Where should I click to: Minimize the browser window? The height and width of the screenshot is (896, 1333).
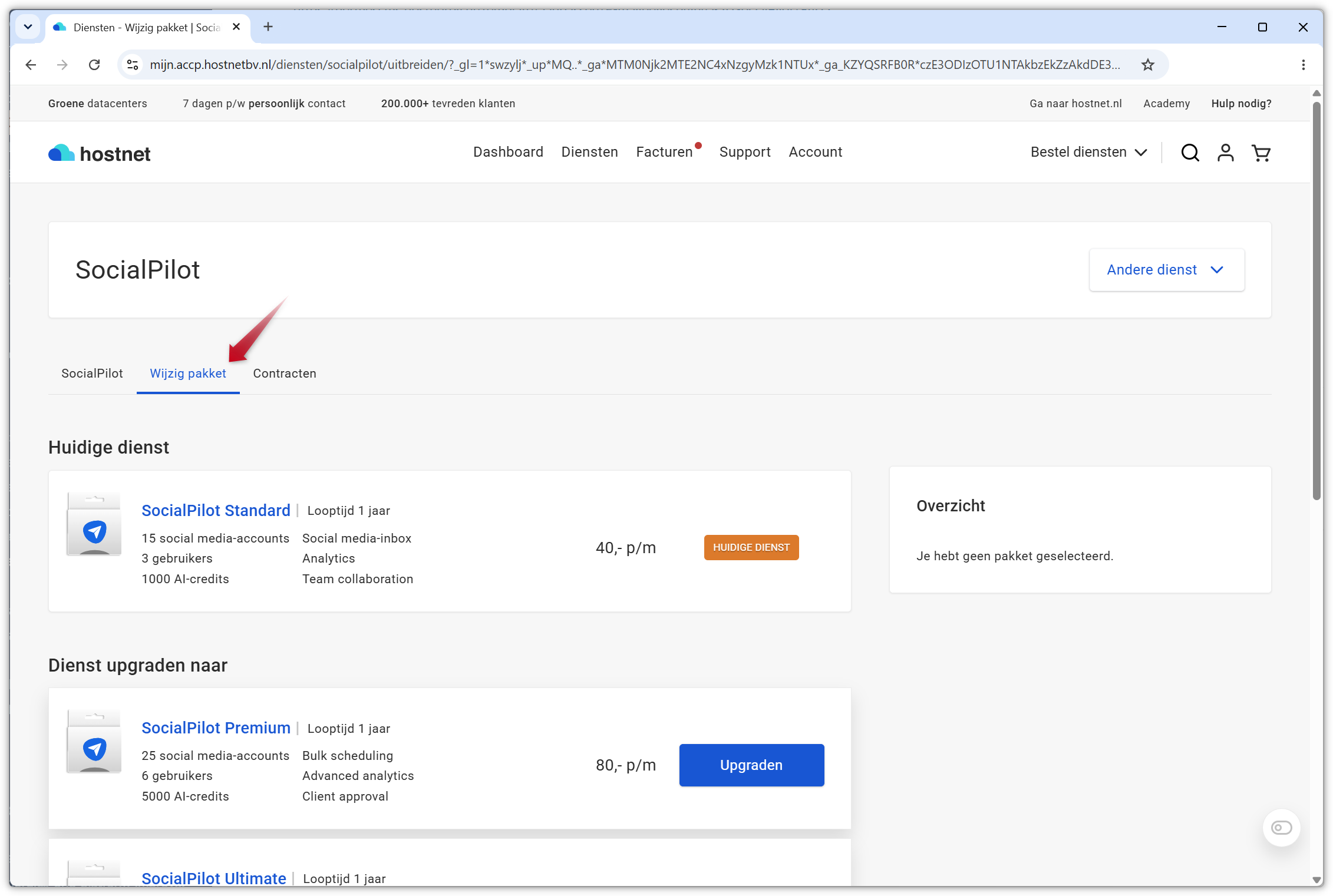pos(1222,27)
